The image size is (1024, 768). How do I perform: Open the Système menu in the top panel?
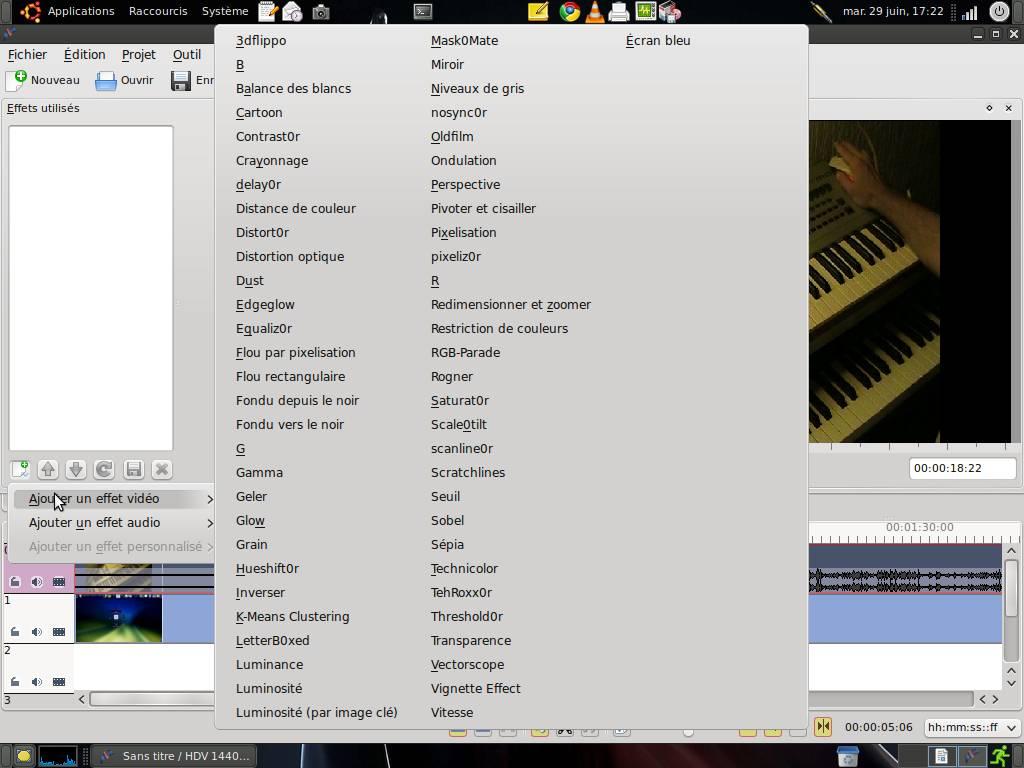pos(224,11)
